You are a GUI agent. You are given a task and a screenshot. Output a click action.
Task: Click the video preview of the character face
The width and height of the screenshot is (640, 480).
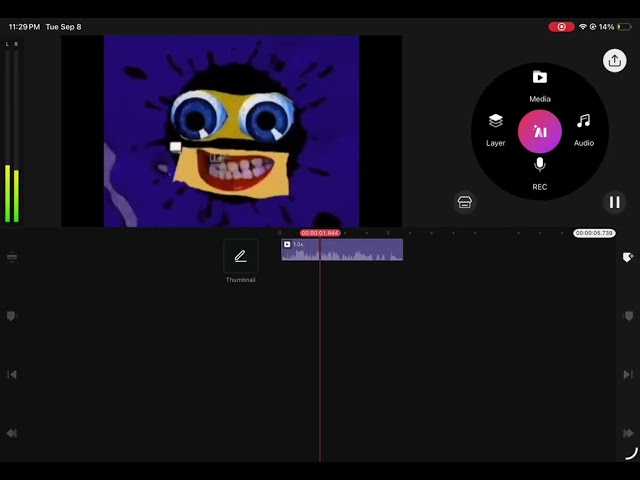(x=231, y=131)
